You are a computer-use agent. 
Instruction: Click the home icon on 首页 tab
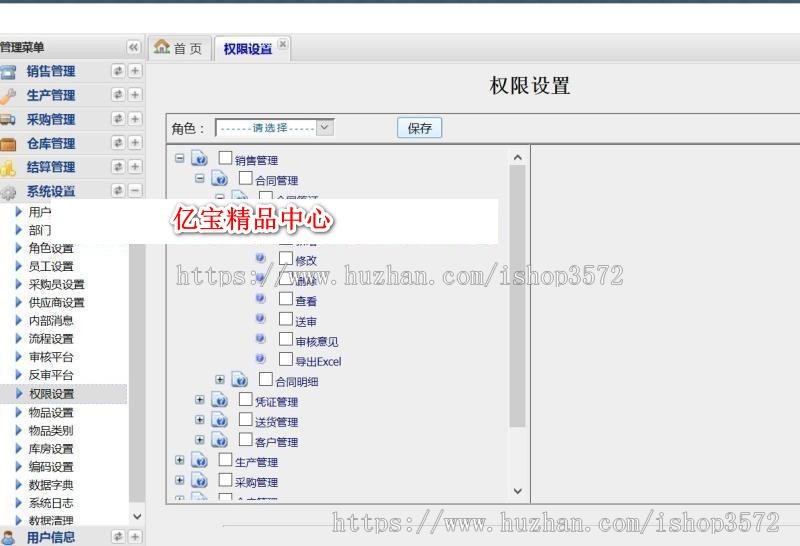162,46
